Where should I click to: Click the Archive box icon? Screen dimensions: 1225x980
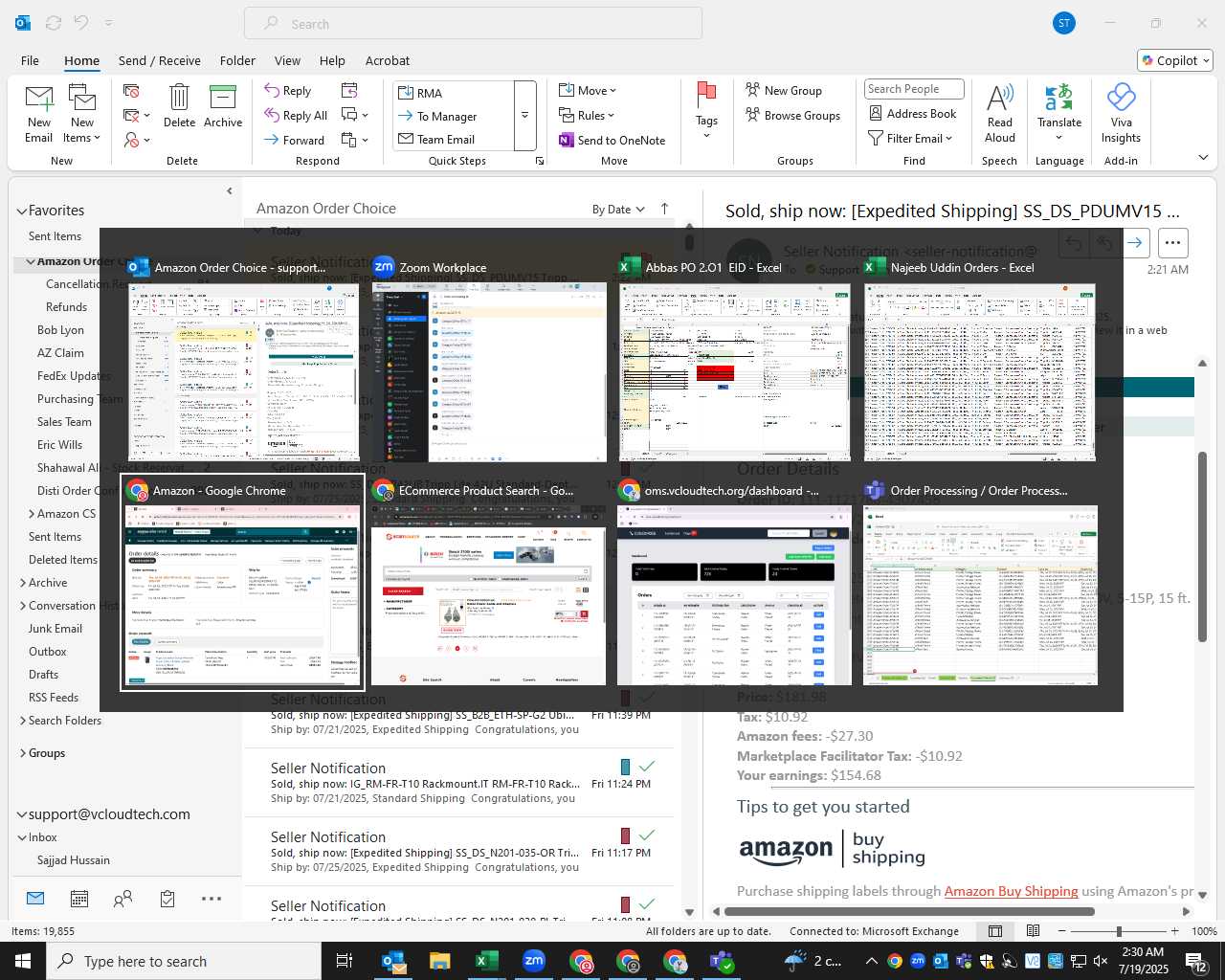(x=223, y=97)
